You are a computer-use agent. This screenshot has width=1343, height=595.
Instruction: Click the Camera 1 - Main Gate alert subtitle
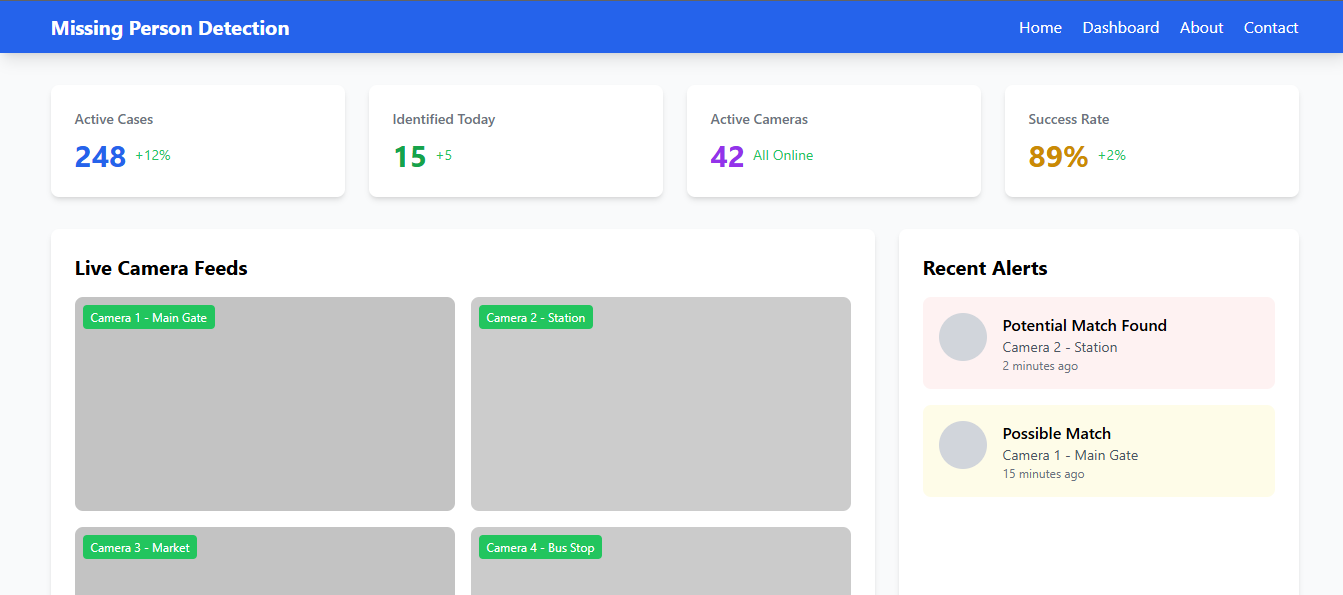[1070, 455]
